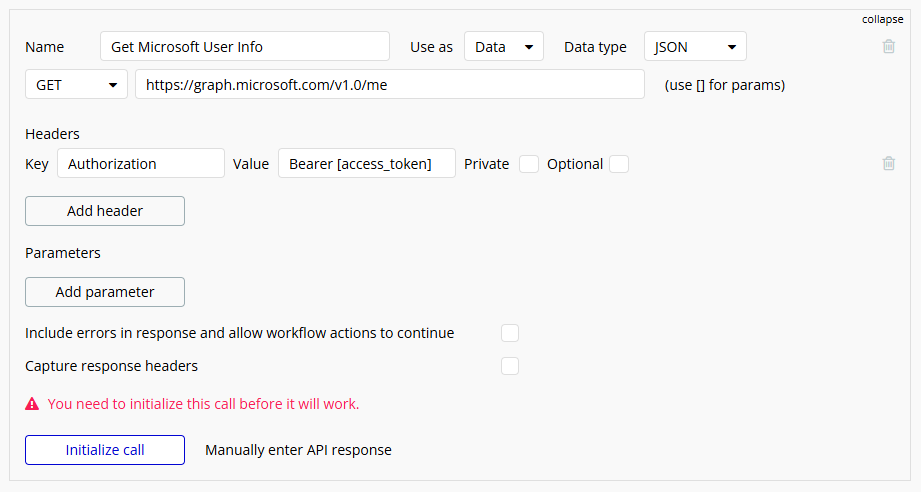Enable the Optional header checkbox
The image size is (921, 492).
(x=619, y=164)
